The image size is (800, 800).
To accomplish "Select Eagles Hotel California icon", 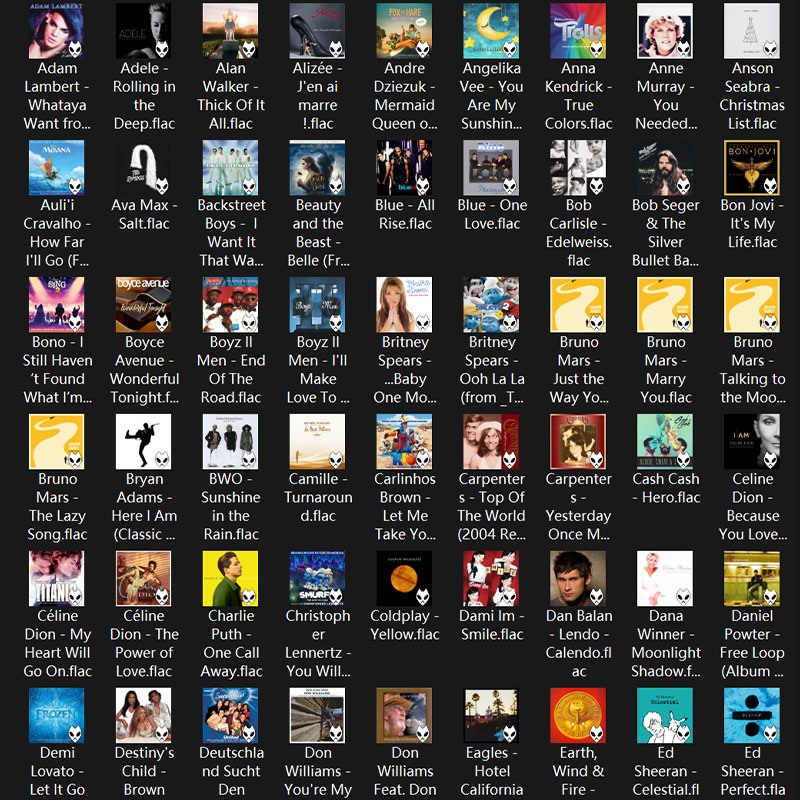I will click(491, 715).
